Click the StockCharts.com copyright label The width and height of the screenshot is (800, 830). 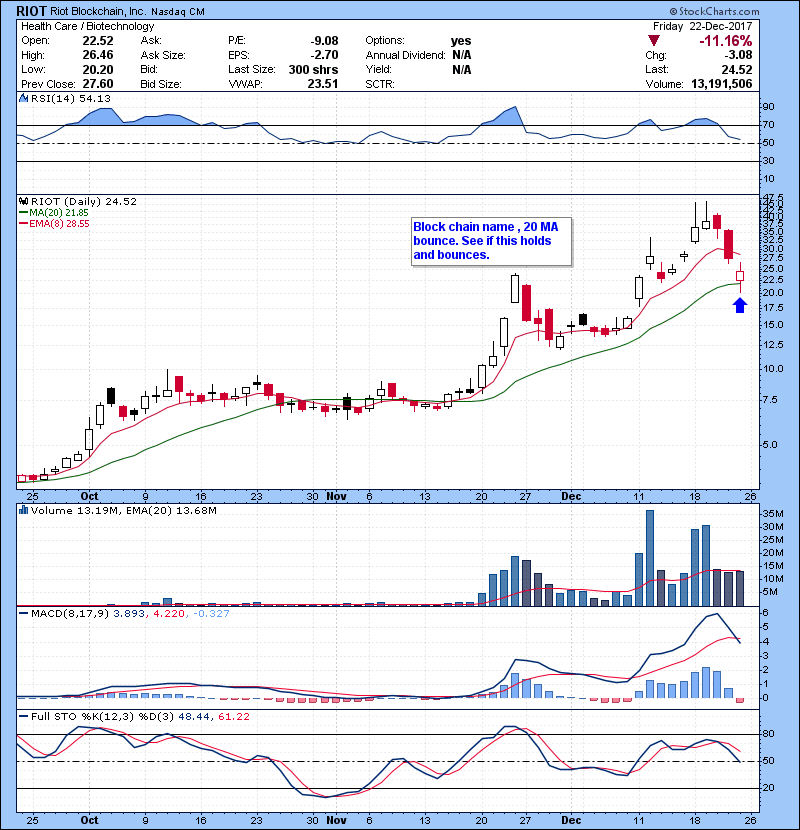tap(714, 11)
